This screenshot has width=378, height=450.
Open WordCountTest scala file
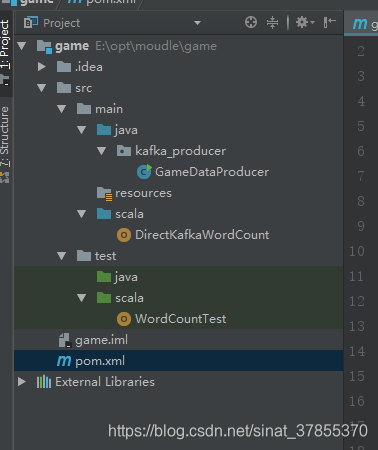(x=180, y=319)
